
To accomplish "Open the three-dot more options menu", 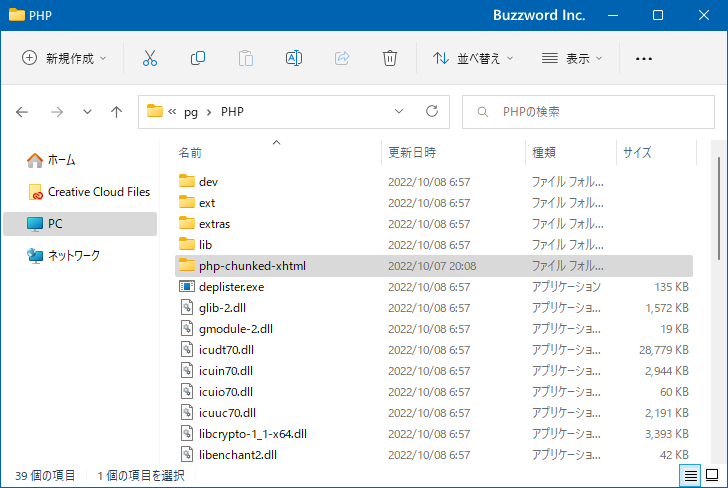I will pyautogui.click(x=644, y=59).
